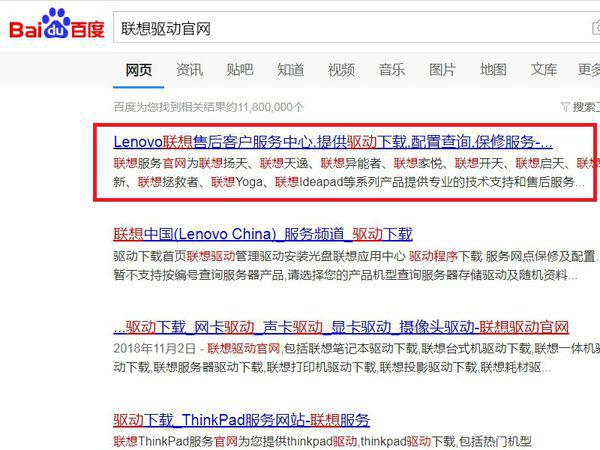Switch to the 文库 tab
The width and height of the screenshot is (600, 450).
click(544, 70)
